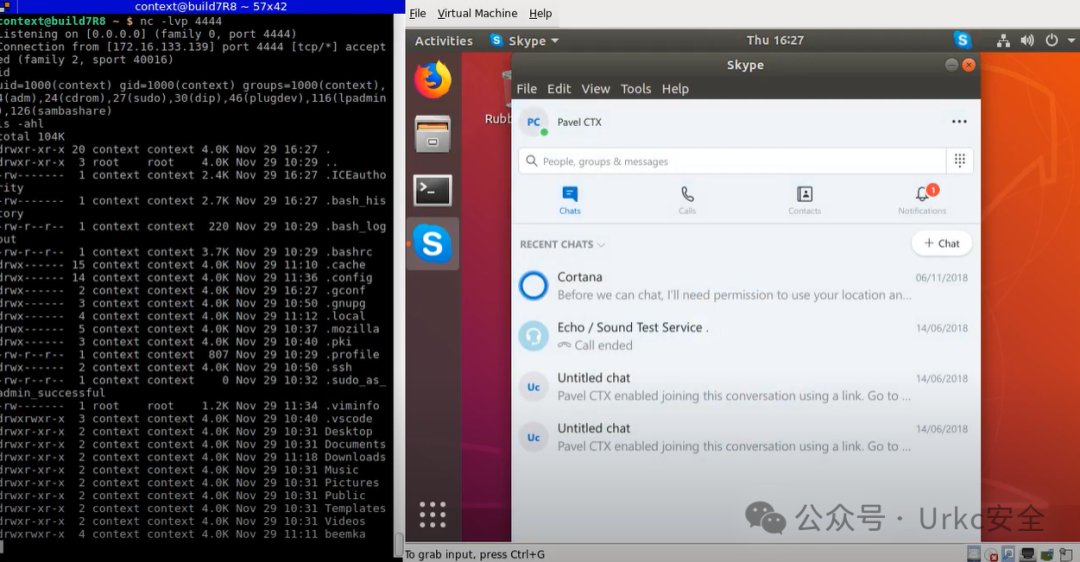The height and width of the screenshot is (562, 1080).
Task: Open the VM window Help menu
Action: (x=541, y=13)
